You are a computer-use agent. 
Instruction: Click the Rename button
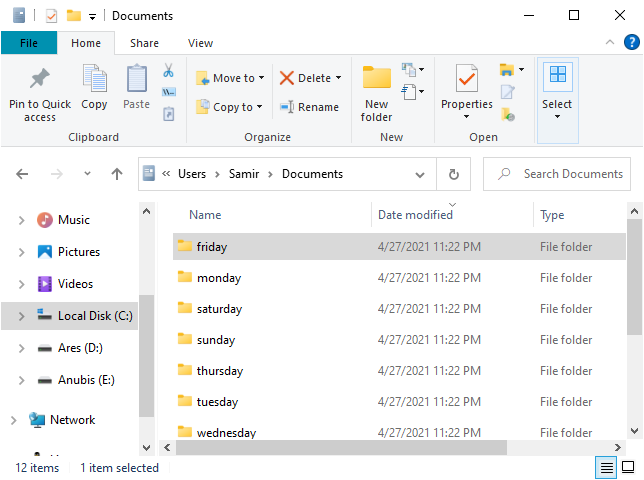pyautogui.click(x=309, y=107)
